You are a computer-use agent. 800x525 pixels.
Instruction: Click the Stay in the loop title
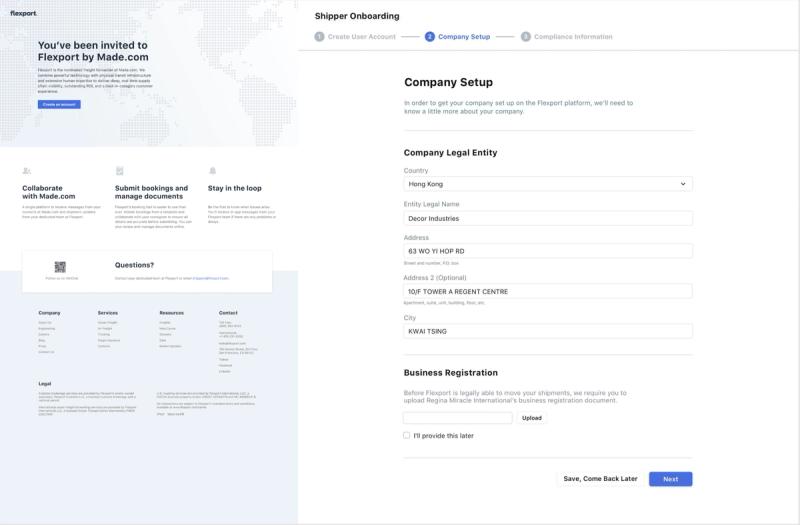pyautogui.click(x=235, y=188)
